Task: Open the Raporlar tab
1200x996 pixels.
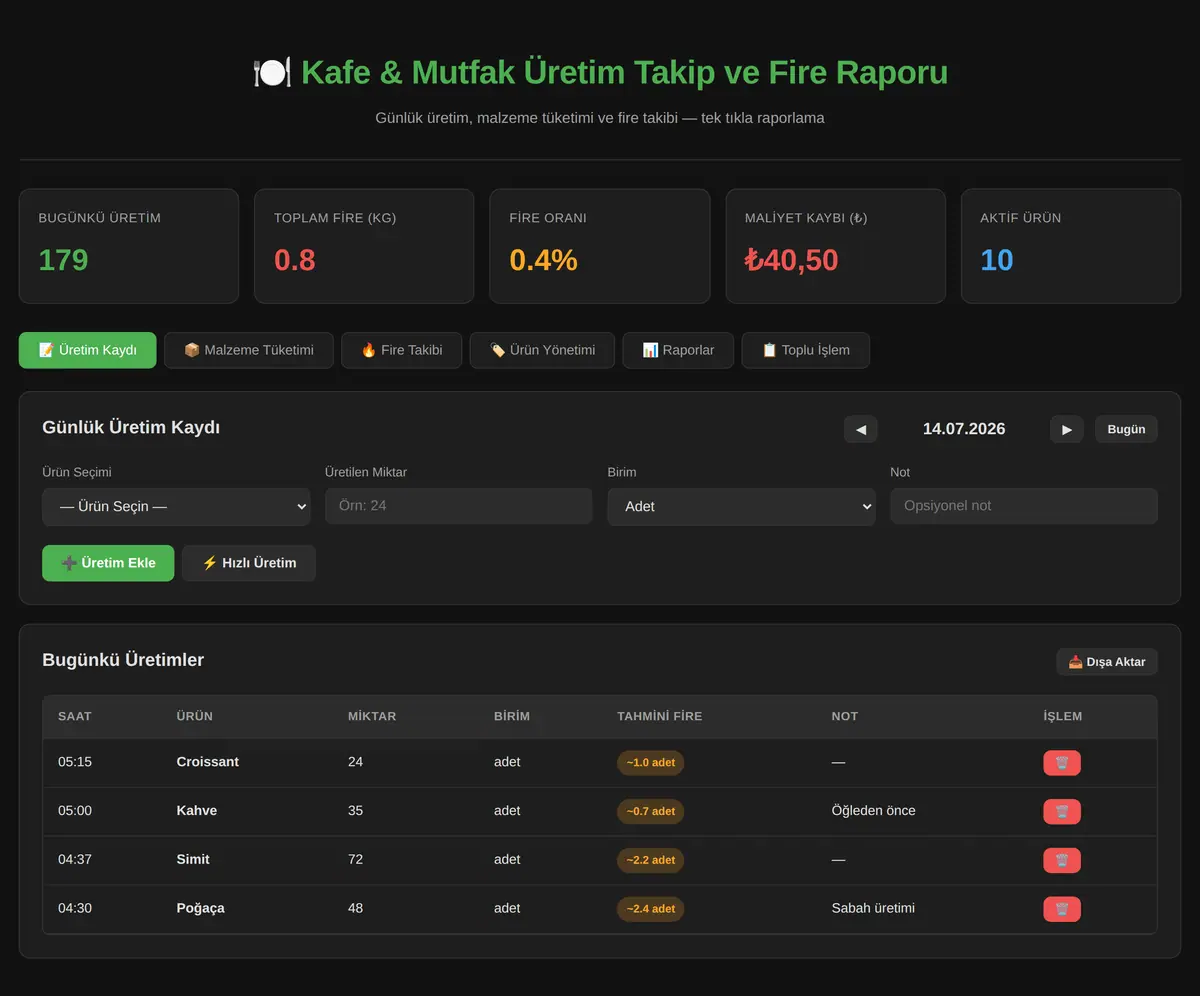Action: click(x=678, y=350)
